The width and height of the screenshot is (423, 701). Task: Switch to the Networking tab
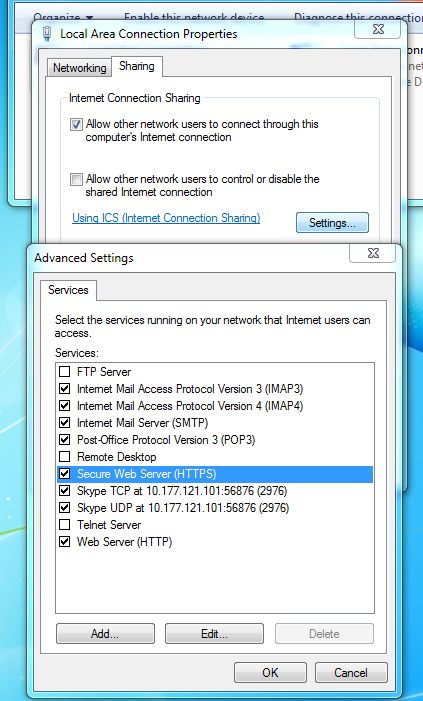point(79,68)
